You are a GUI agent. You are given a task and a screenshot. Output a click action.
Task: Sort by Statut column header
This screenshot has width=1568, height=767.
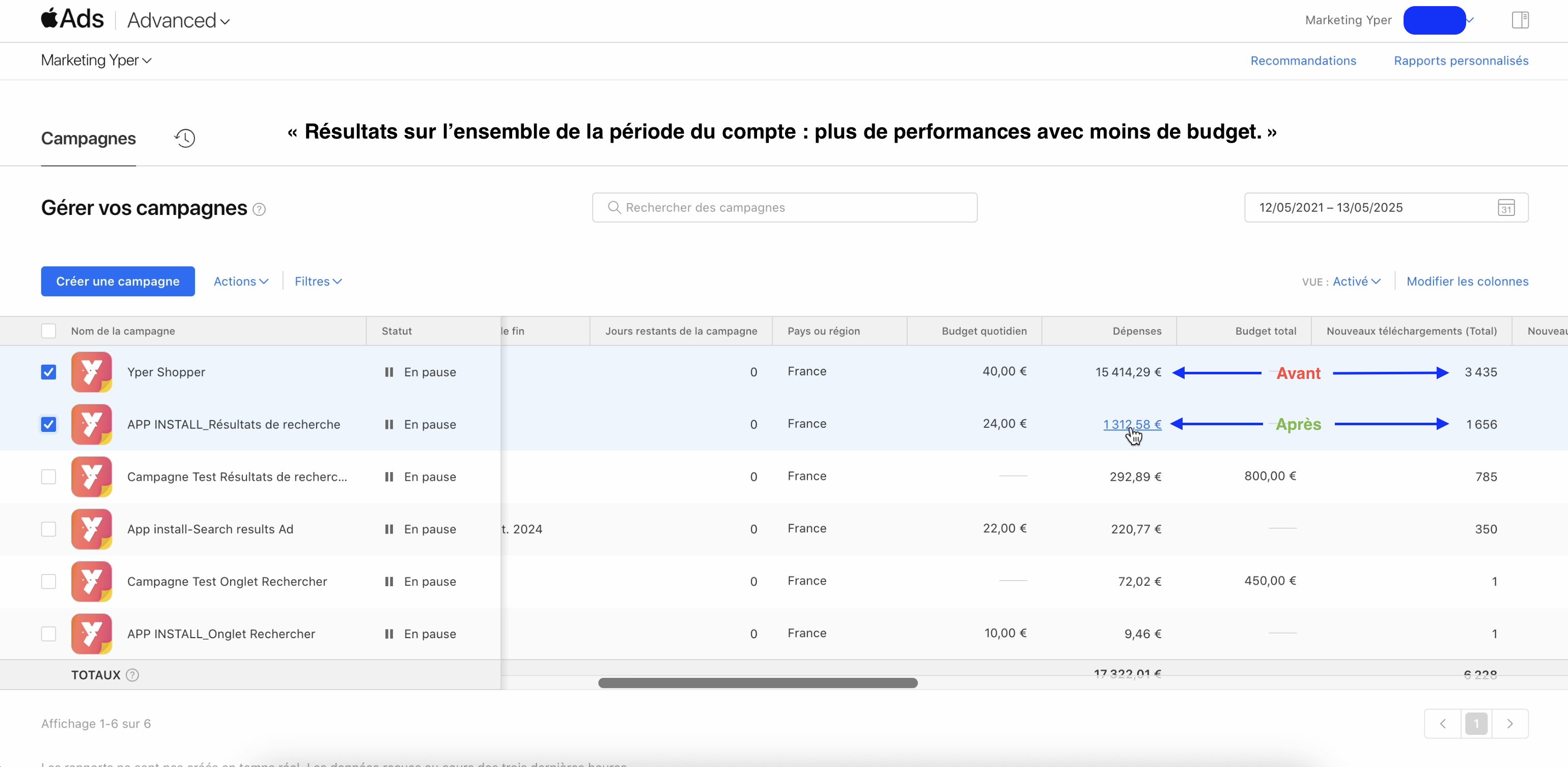pos(397,331)
